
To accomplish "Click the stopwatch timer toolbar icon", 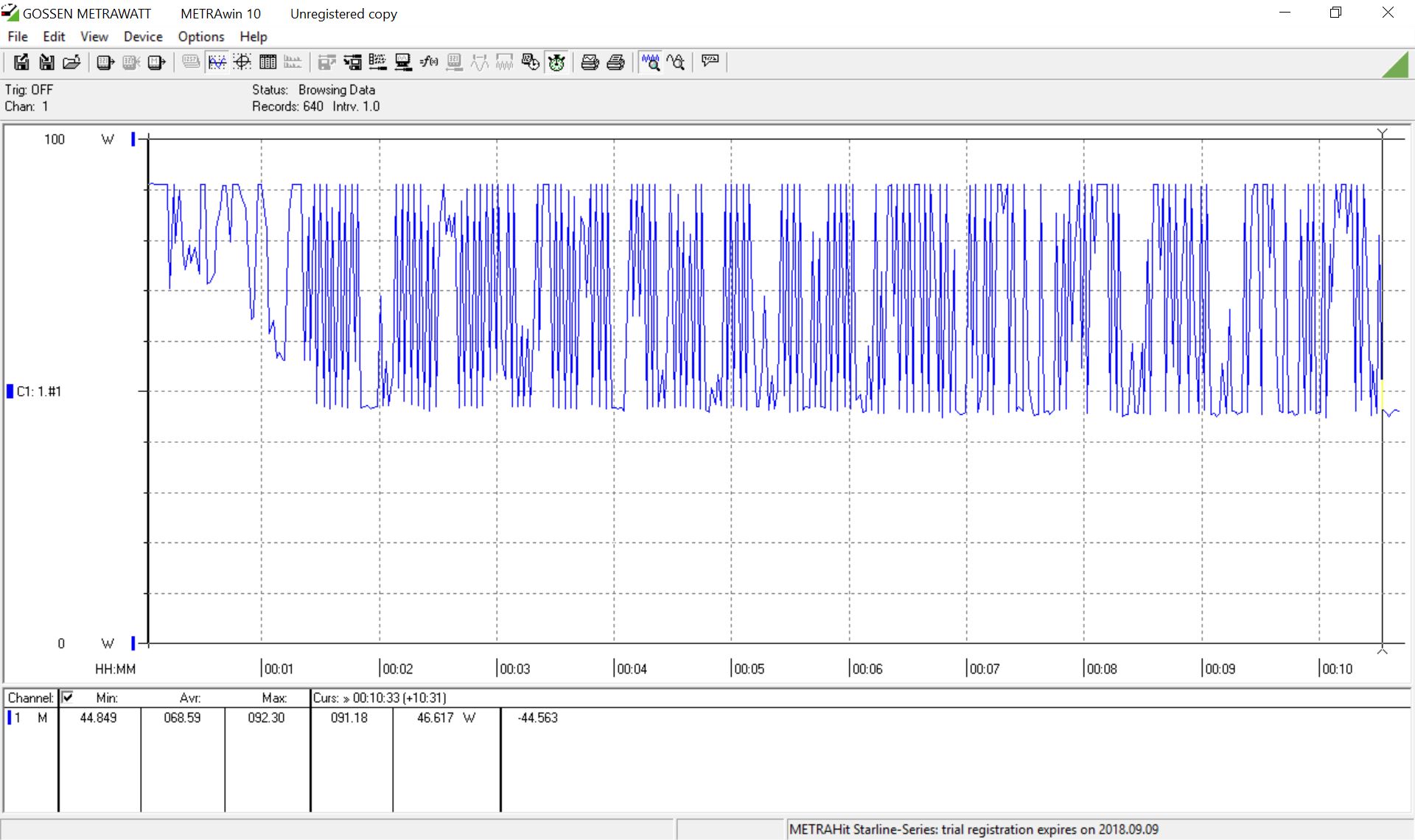I will click(x=556, y=62).
